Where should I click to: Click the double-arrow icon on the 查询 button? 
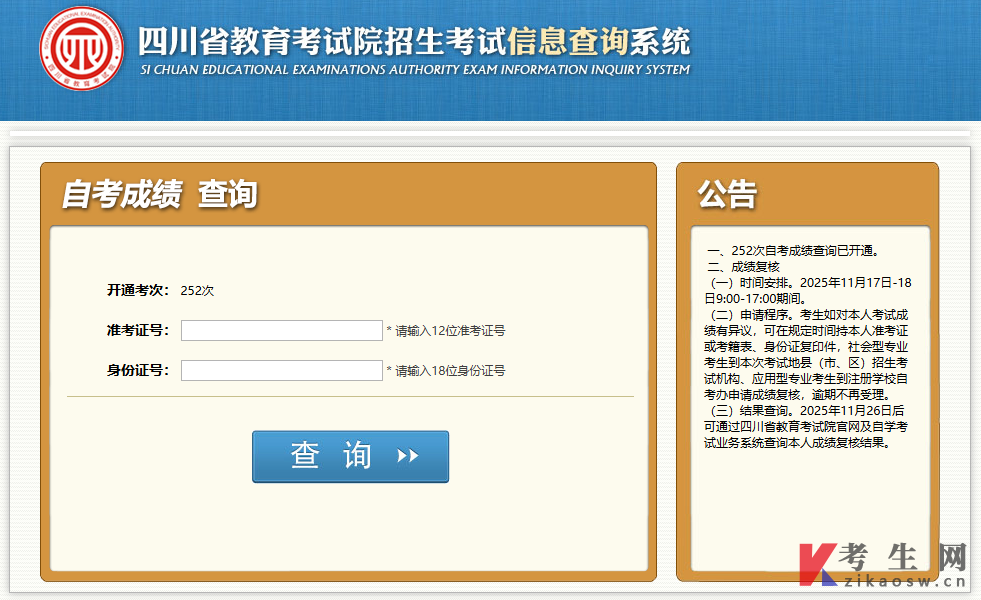coord(407,455)
